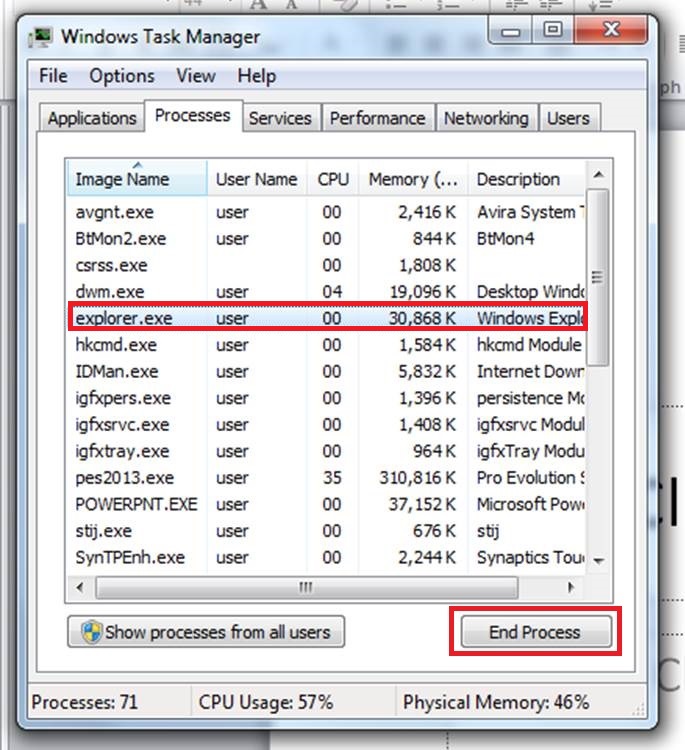Click the Avira System description cell
The image size is (685, 750).
(x=530, y=212)
